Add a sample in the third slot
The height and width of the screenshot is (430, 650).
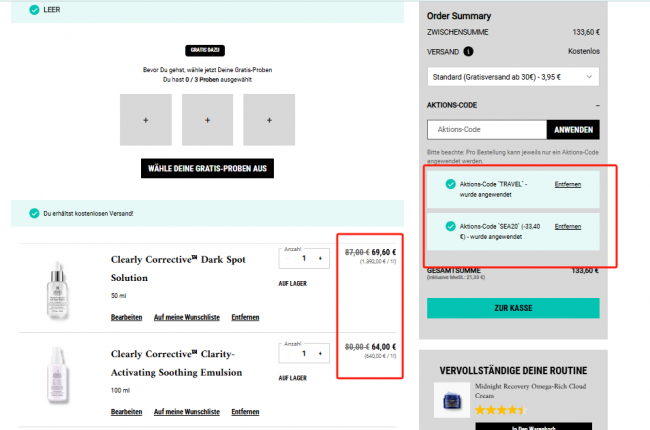tap(269, 120)
